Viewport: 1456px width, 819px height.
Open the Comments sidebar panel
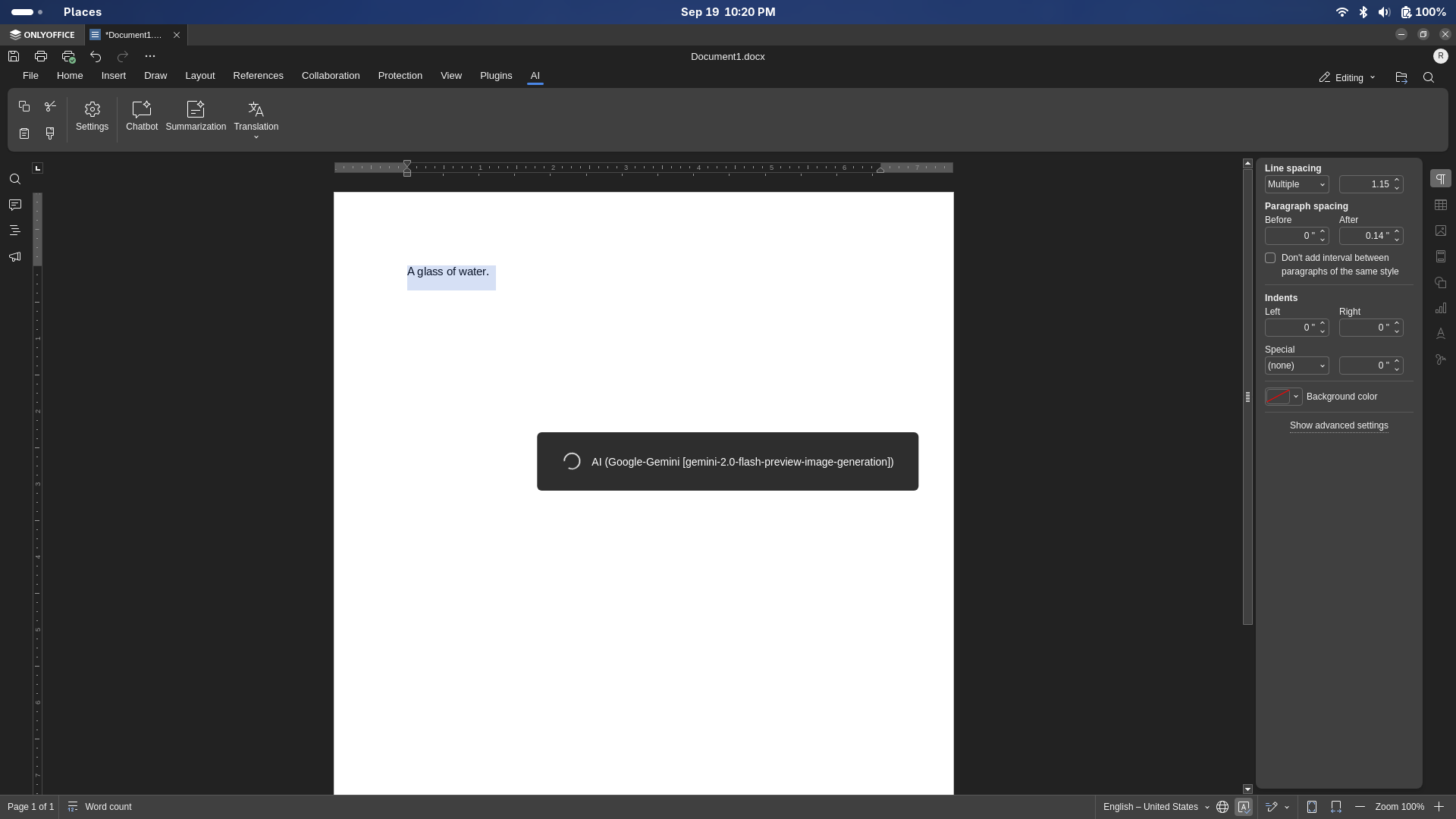[x=14, y=205]
